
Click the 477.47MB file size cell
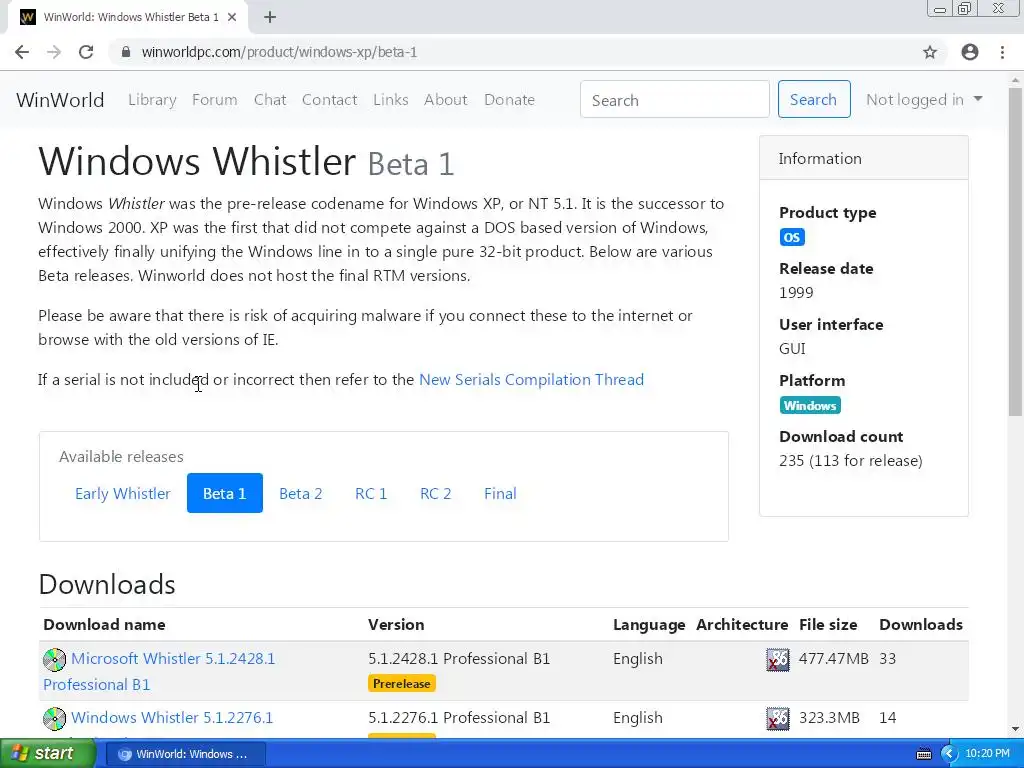[833, 659]
